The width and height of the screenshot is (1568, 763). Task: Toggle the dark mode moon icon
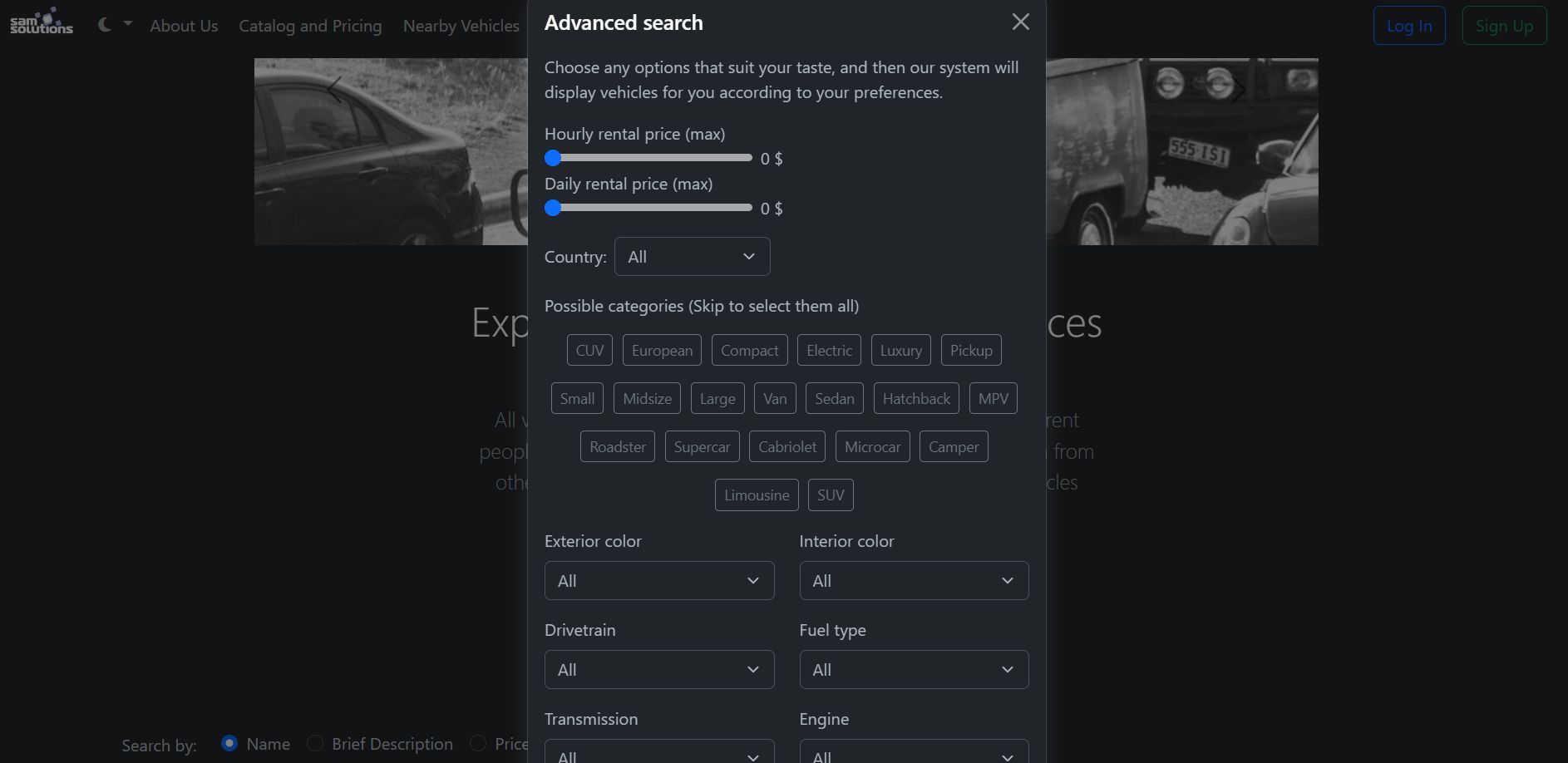105,25
